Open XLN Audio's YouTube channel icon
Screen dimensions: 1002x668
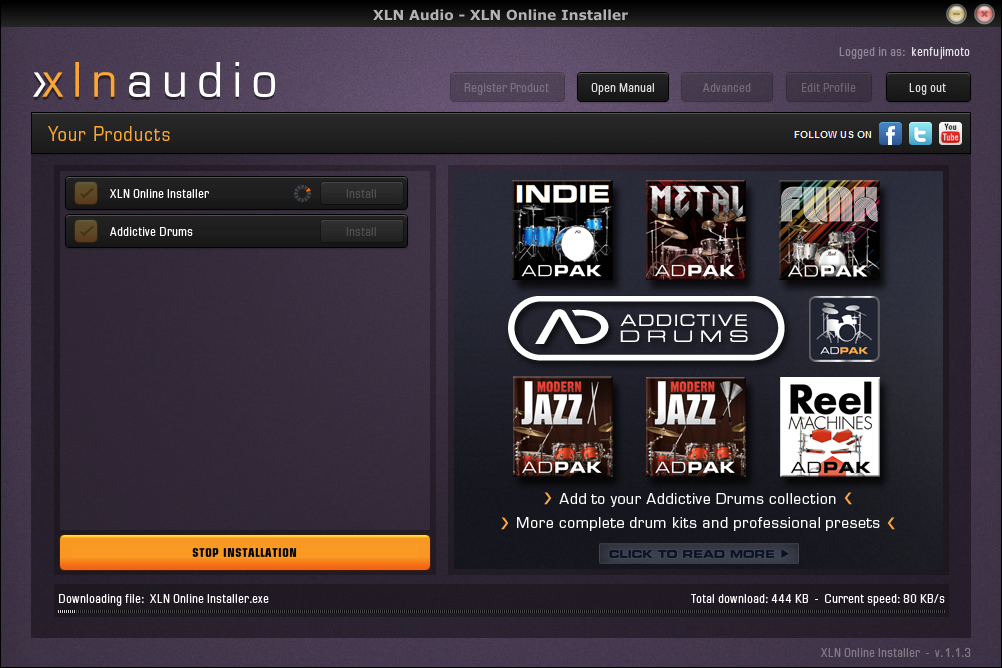950,134
